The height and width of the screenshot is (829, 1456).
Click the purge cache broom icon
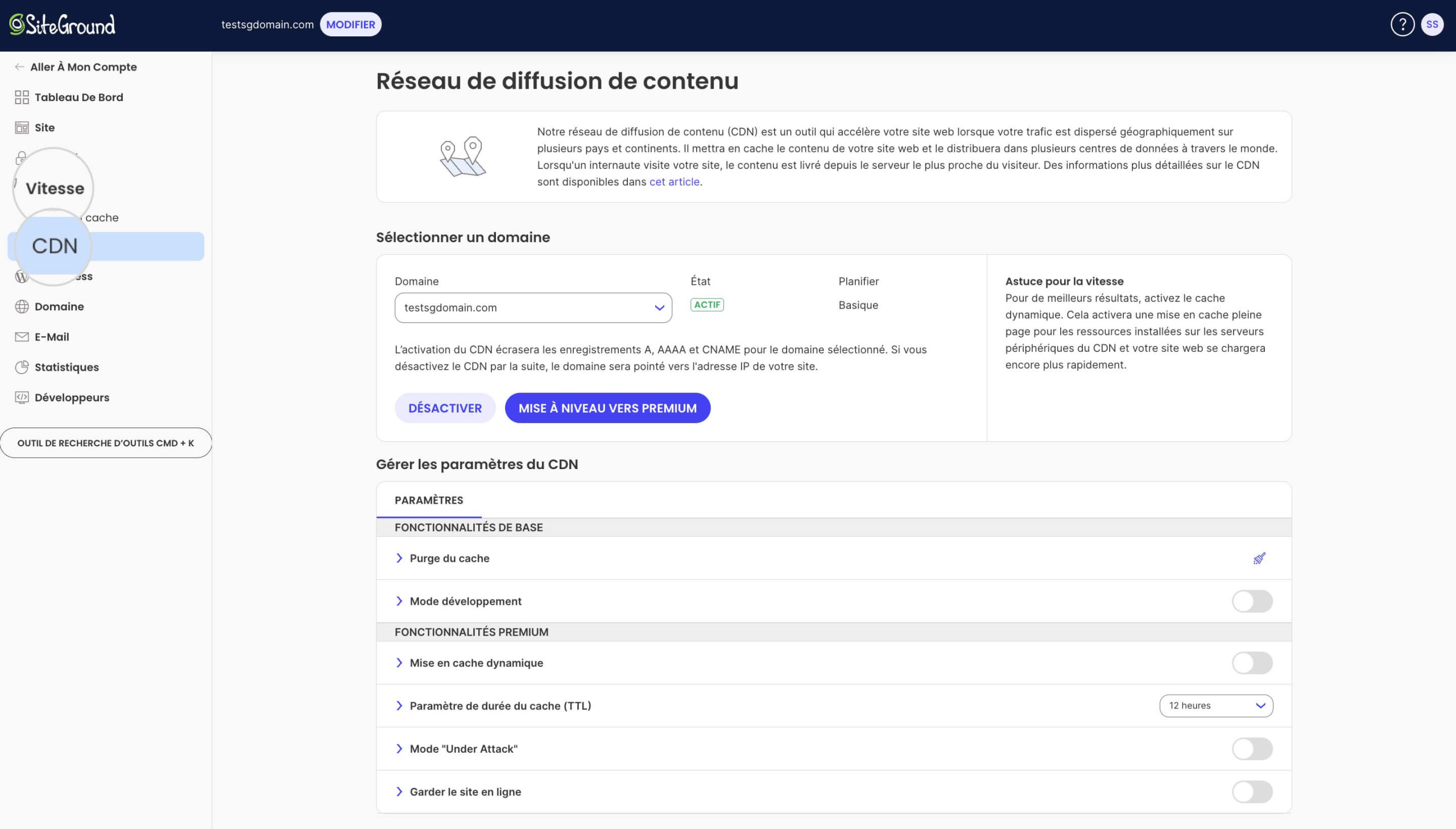[x=1259, y=558]
